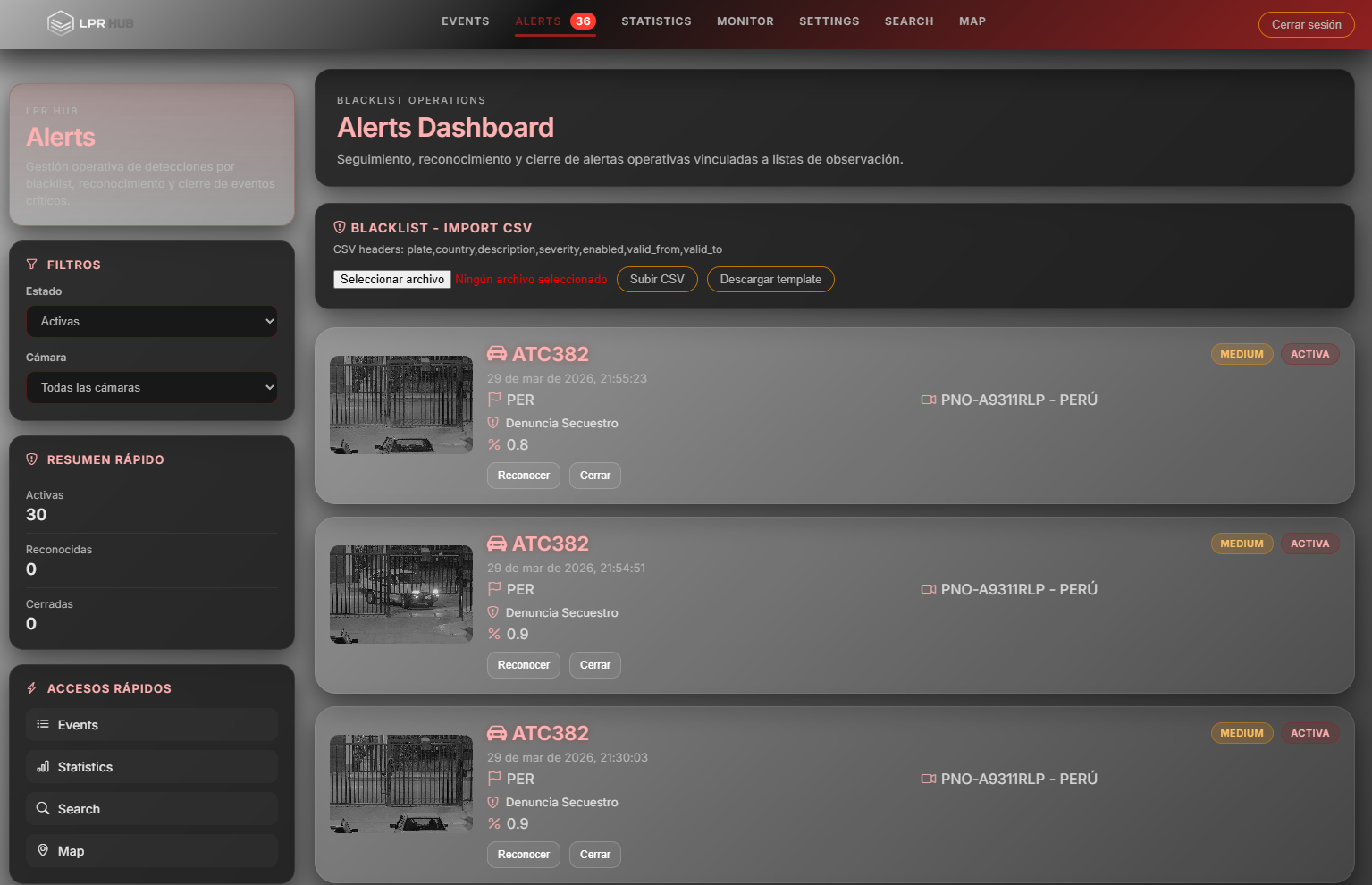
Task: Click the flag icon in the 21:30:03 alert
Action: click(494, 779)
